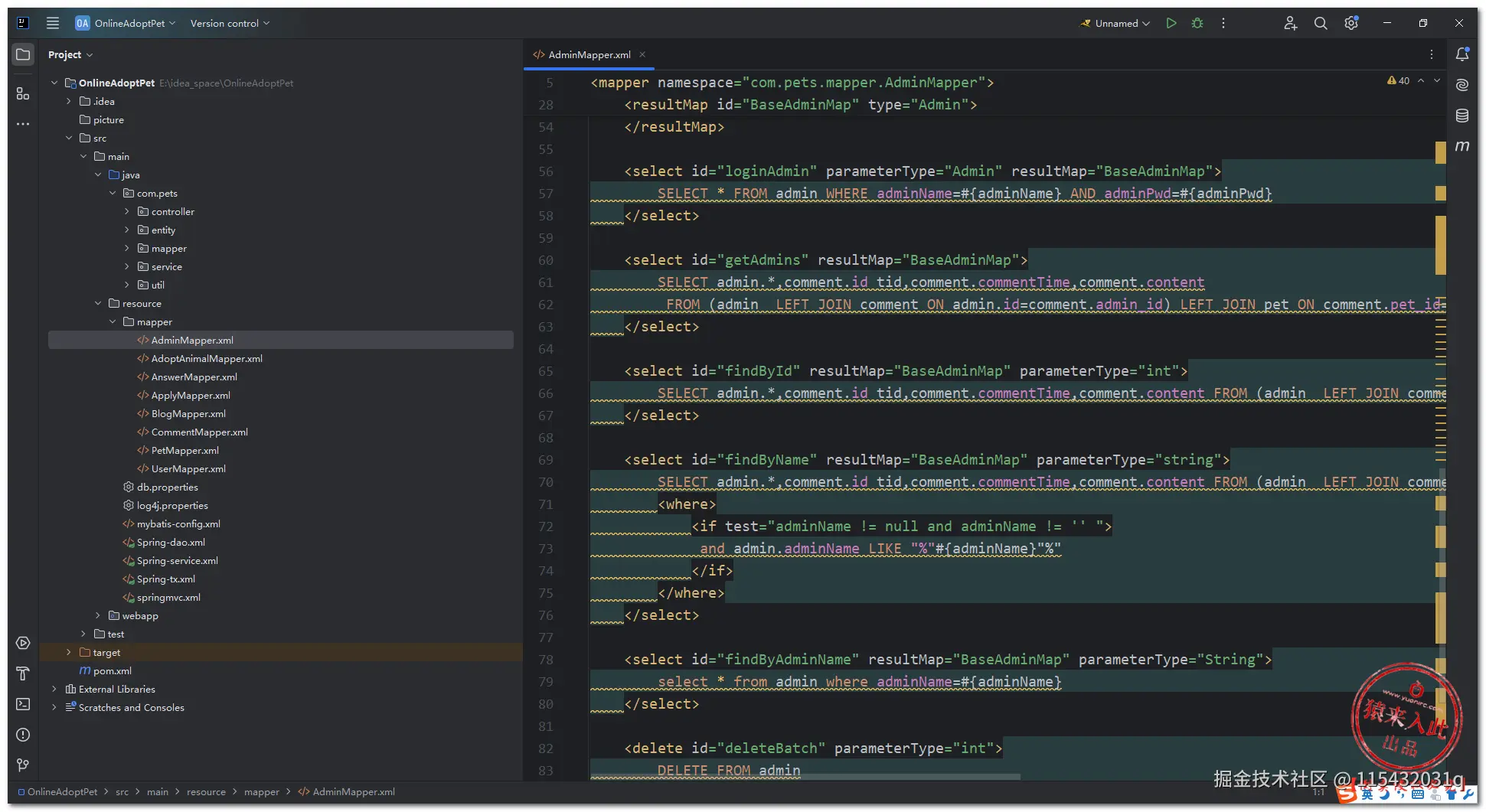Open PetMapper.xml in project tree

(x=185, y=450)
